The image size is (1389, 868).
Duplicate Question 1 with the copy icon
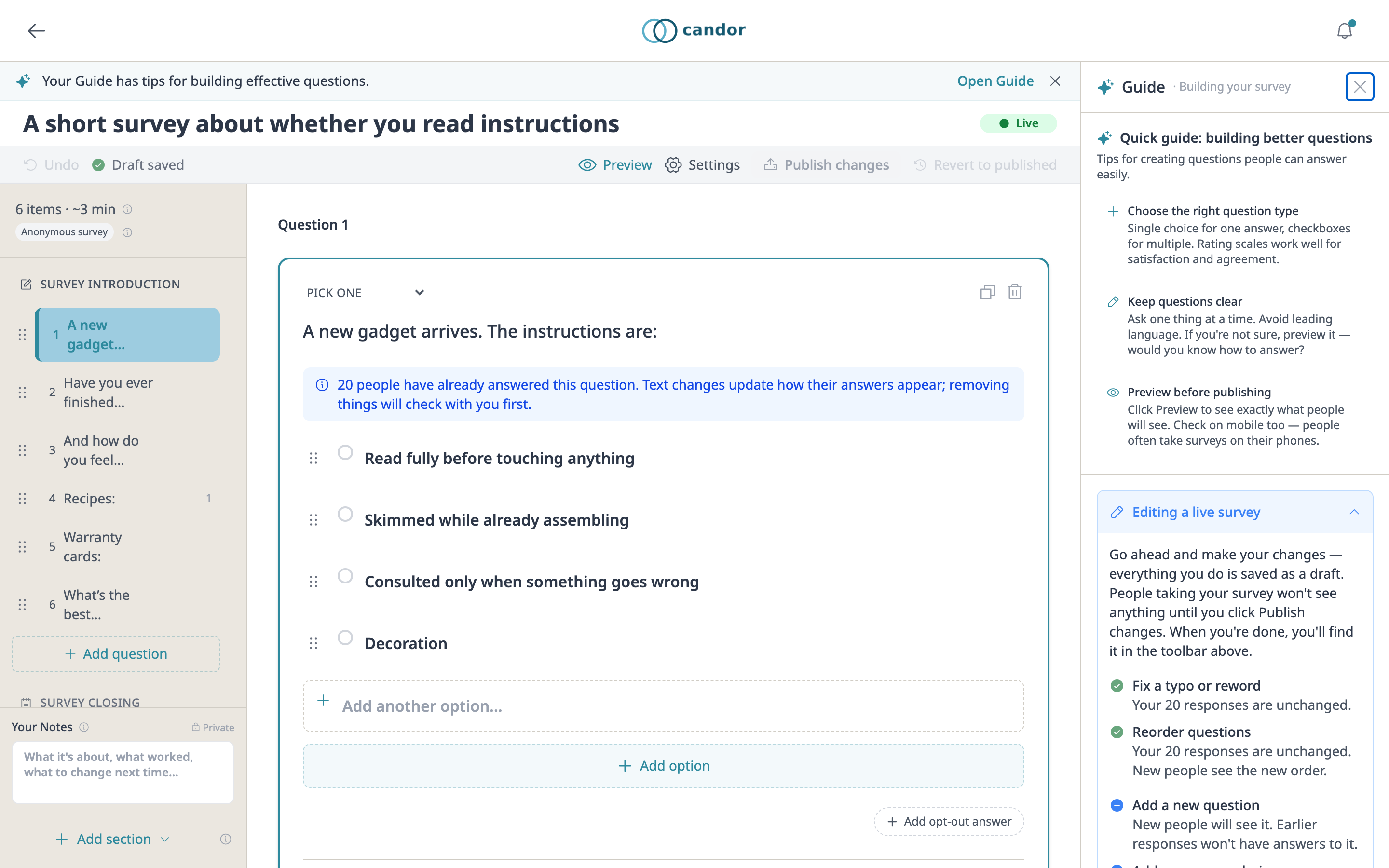tap(987, 292)
